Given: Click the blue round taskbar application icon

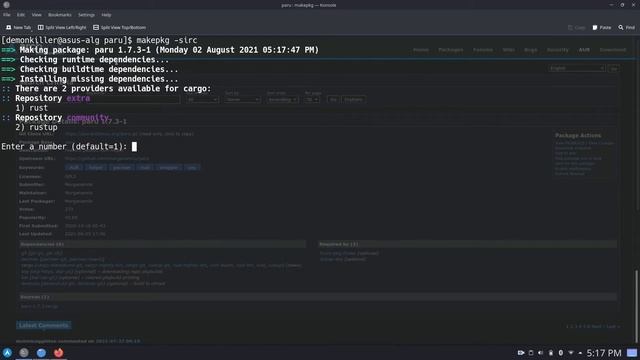Looking at the screenshot, I should [x=41, y=353].
